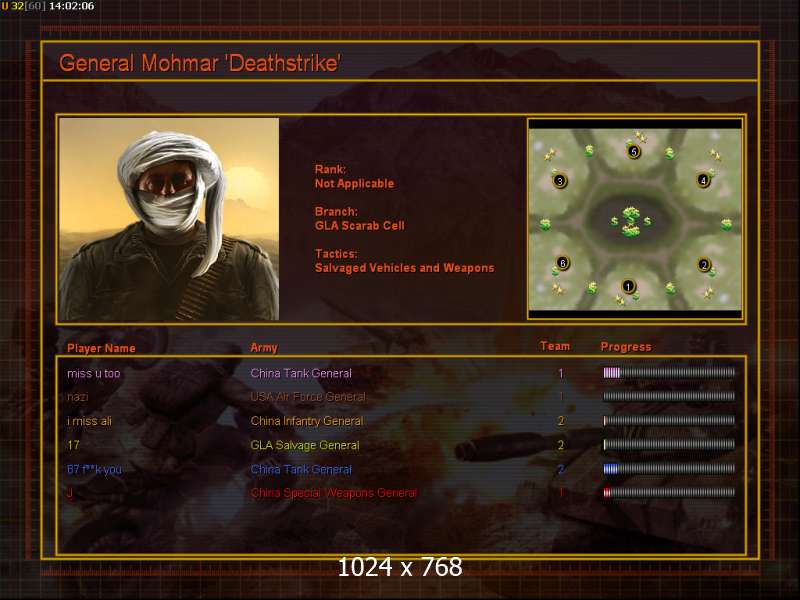Click start position 5 on the minimap
This screenshot has height=600, width=800.
point(634,152)
